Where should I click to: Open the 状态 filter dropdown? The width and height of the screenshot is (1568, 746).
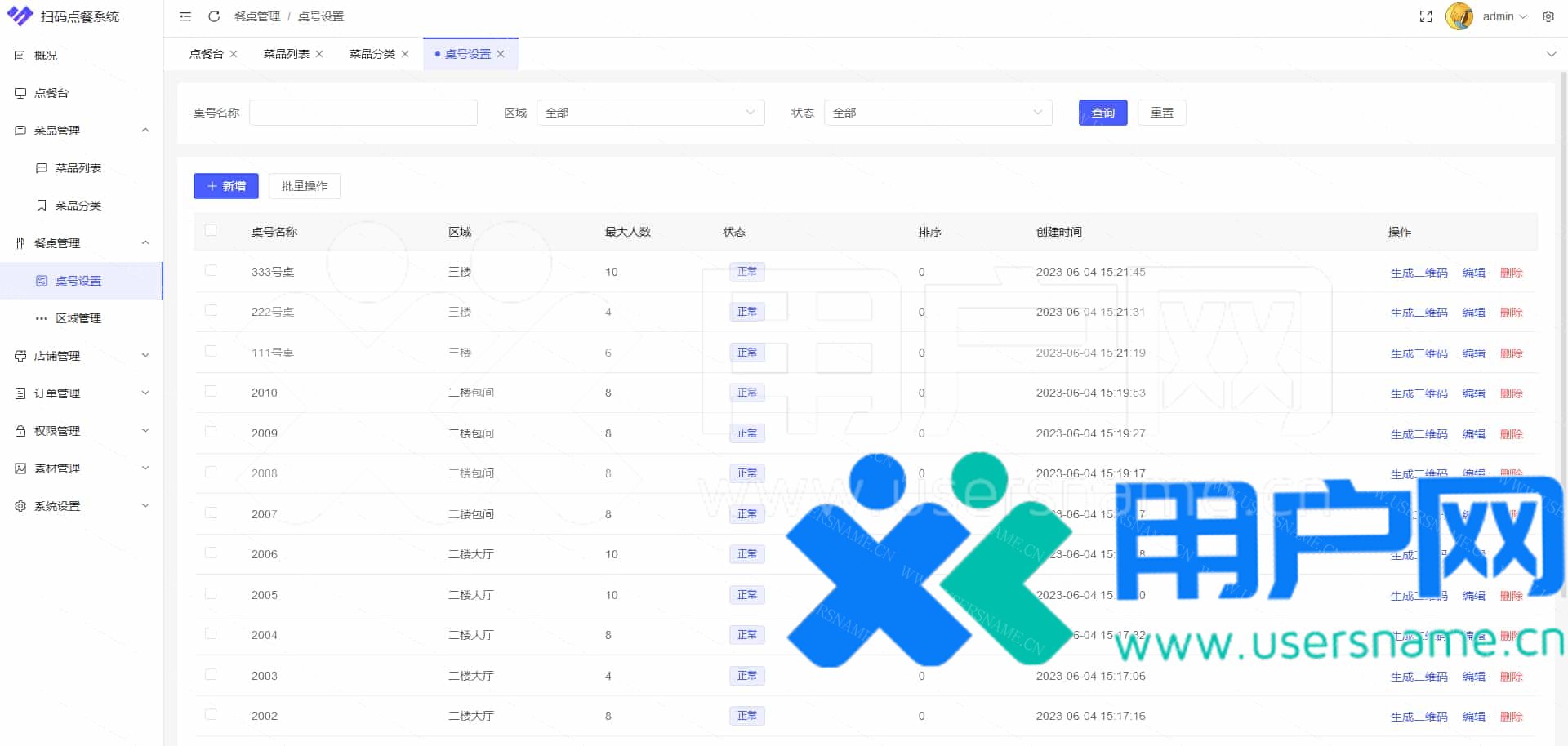point(938,113)
